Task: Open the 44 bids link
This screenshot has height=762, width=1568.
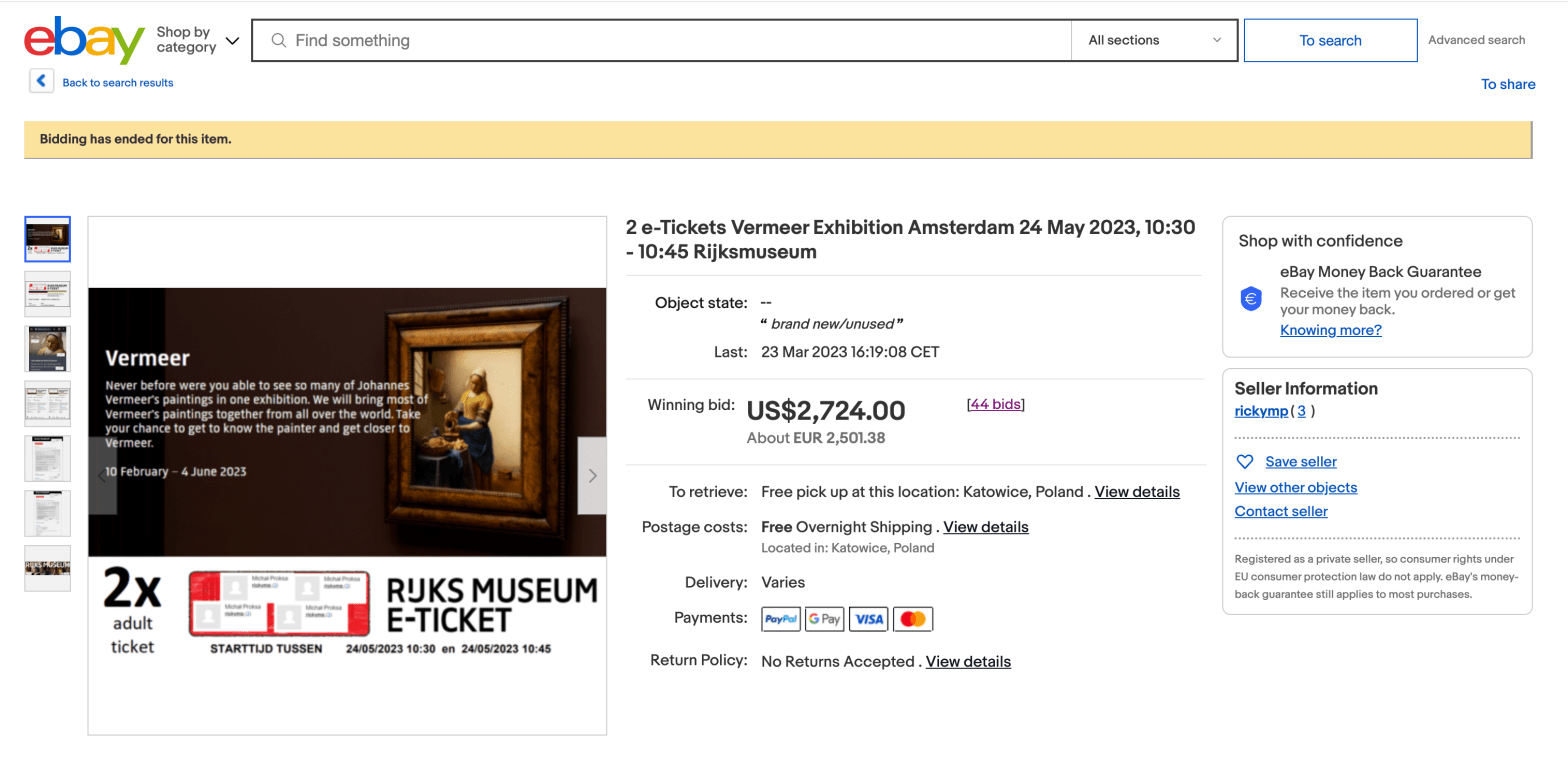Action: pos(995,404)
